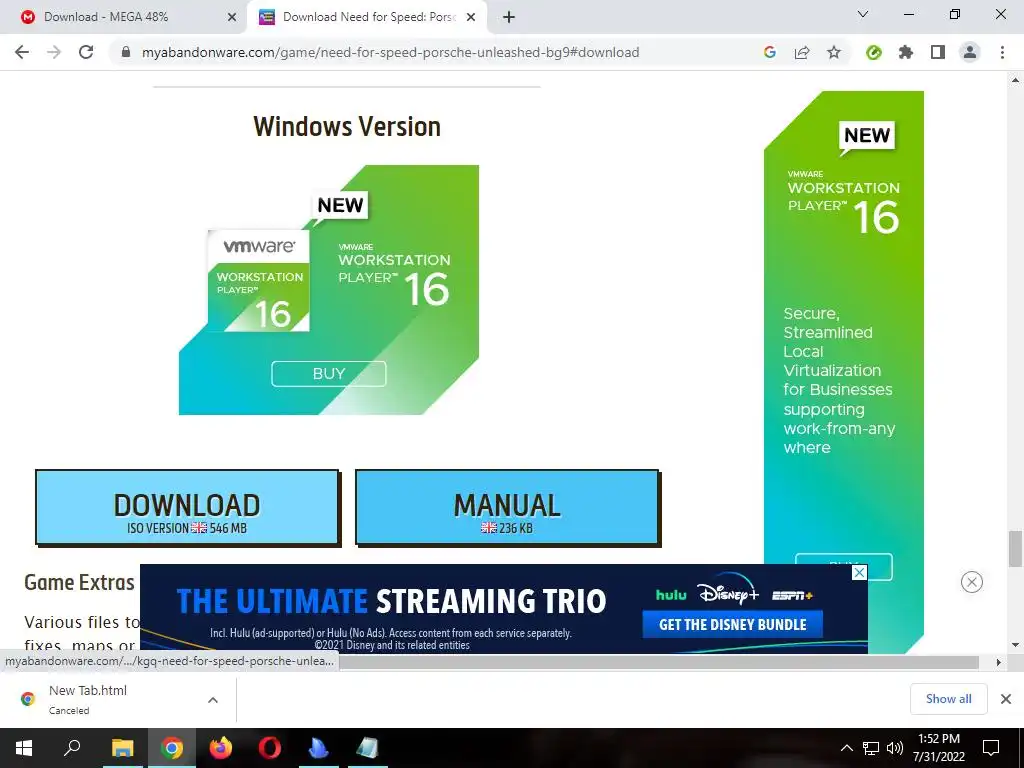Open the grey notebook taskbar app
Image resolution: width=1024 pixels, height=768 pixels.
pyautogui.click(x=368, y=748)
